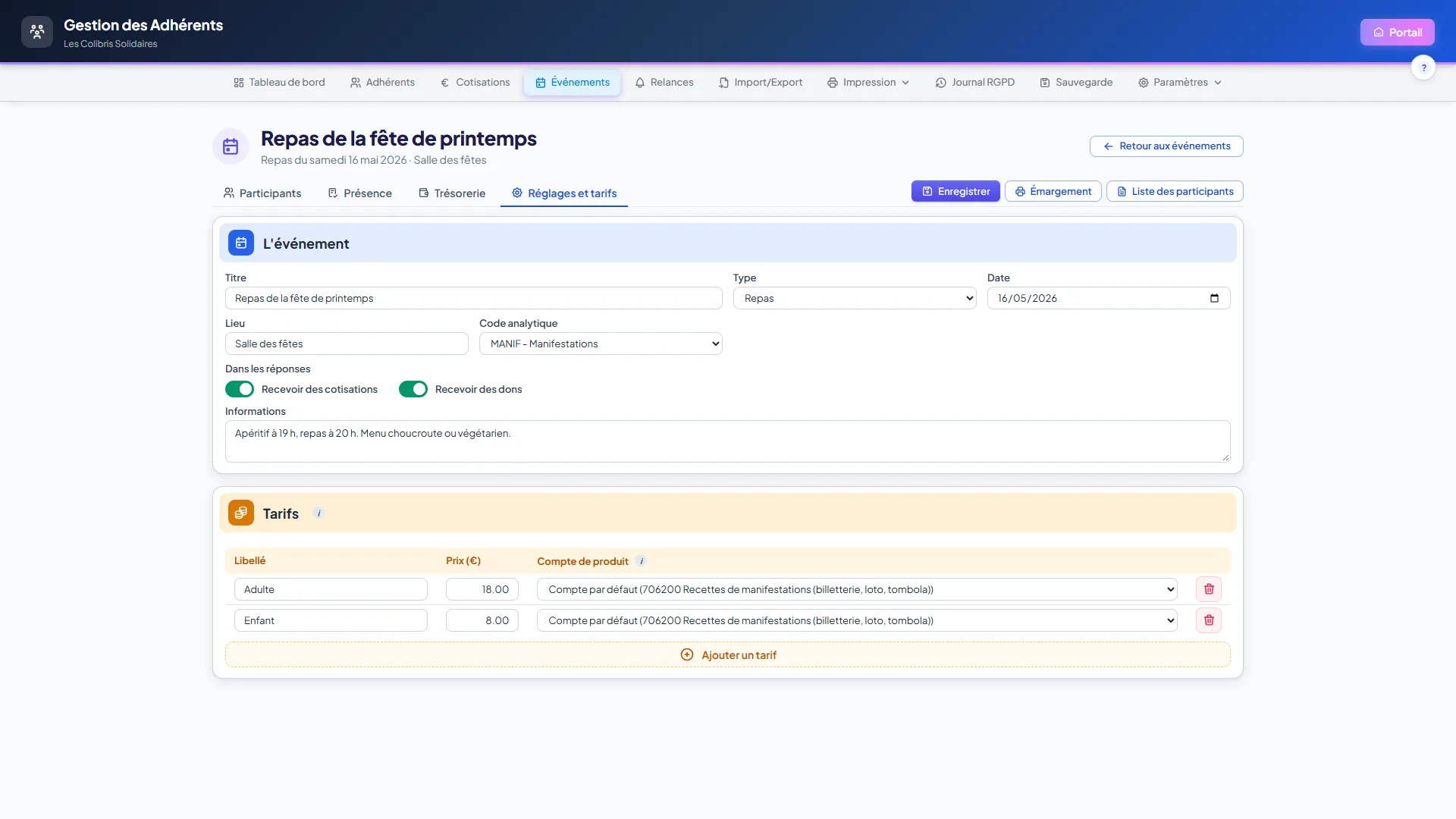Click the Portail button
The image size is (1456, 819).
(1397, 32)
